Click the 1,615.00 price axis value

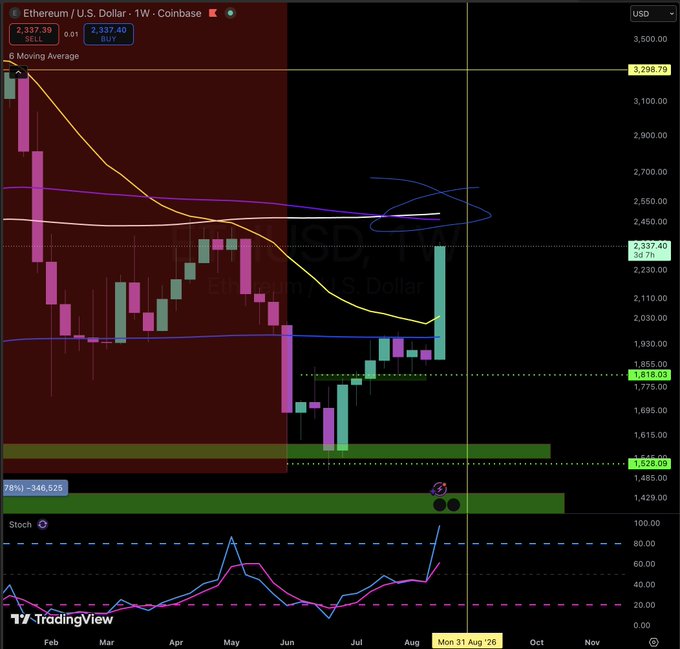(650, 435)
